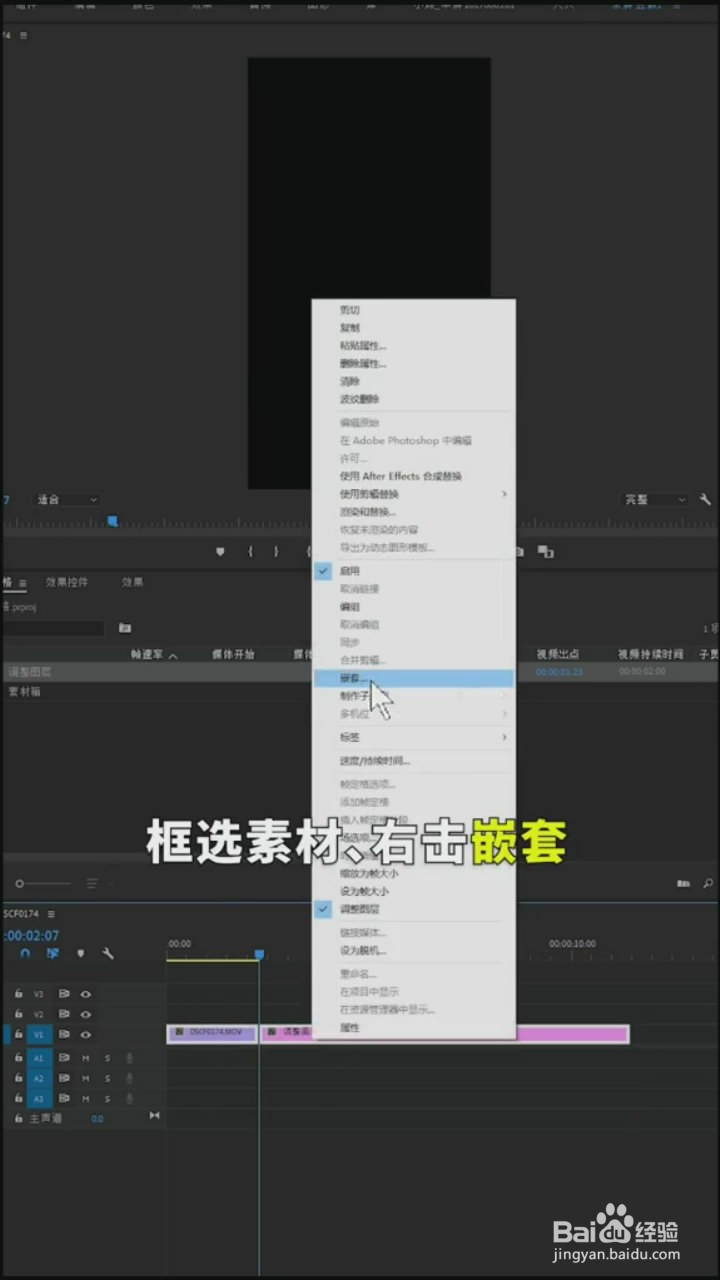Toggle lock on the A3 track
The width and height of the screenshot is (720, 1280).
coord(18,1098)
